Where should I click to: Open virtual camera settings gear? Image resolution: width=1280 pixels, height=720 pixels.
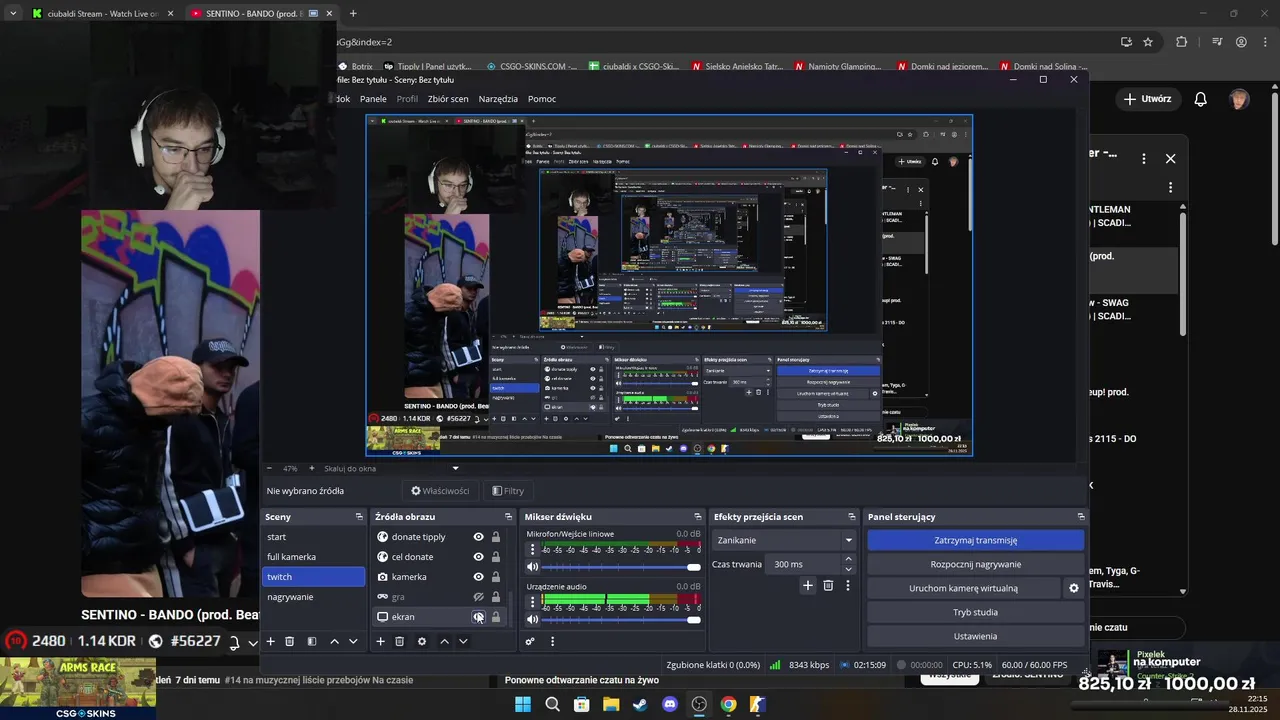coord(1074,588)
